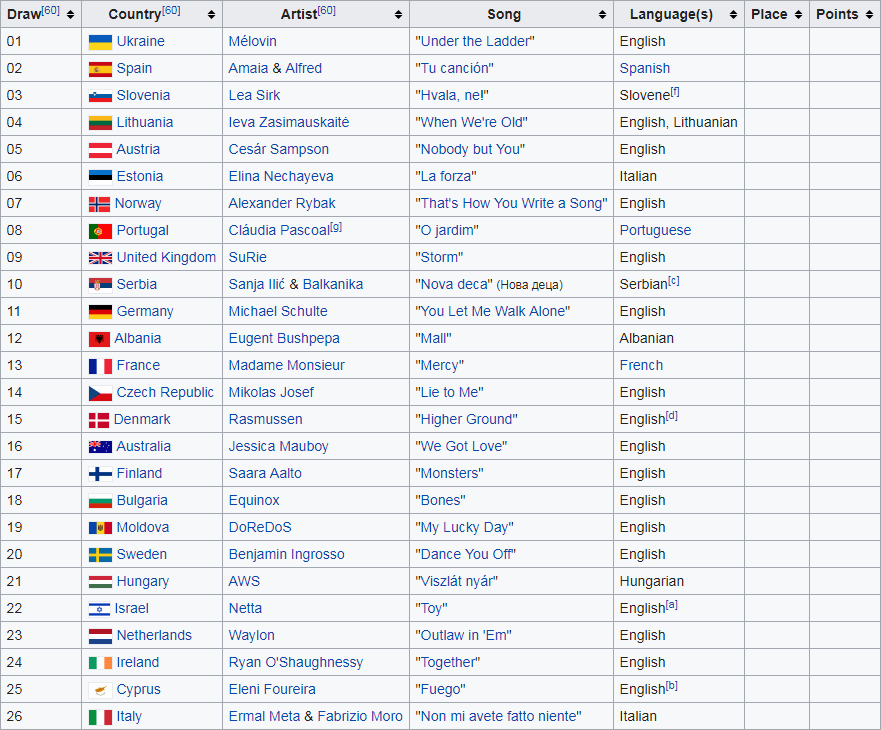Click the Albania flag icon
Screen dimensions: 881x730
[99, 339]
